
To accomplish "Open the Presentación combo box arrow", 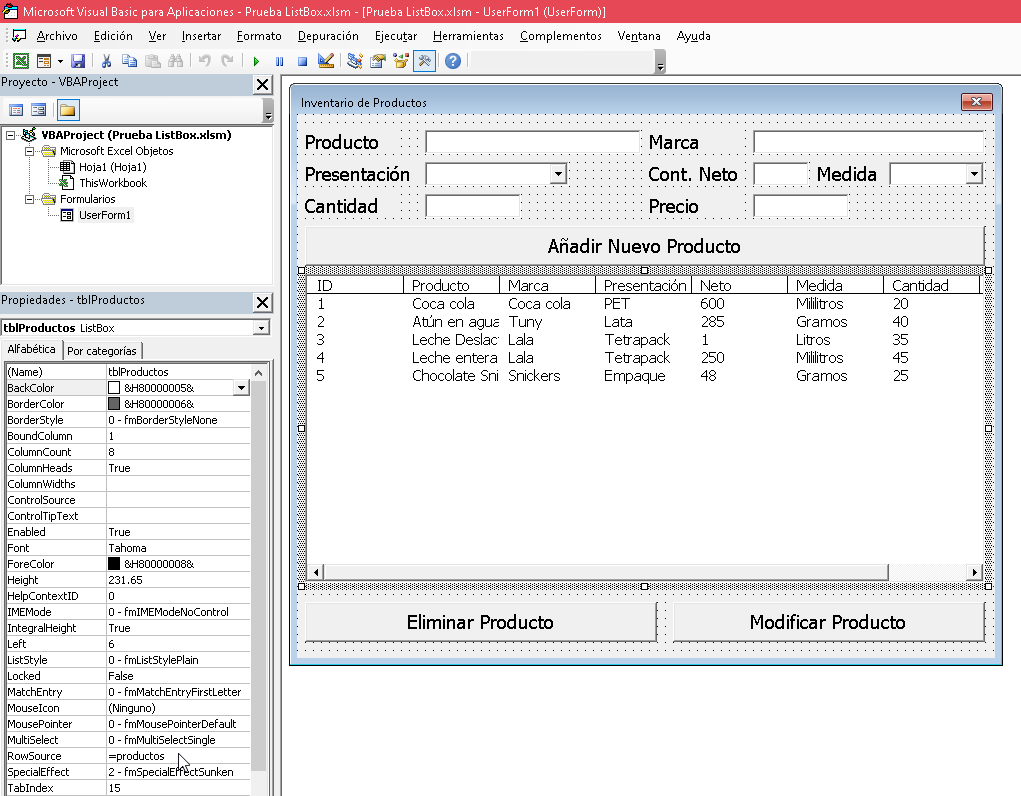I will pos(558,174).
